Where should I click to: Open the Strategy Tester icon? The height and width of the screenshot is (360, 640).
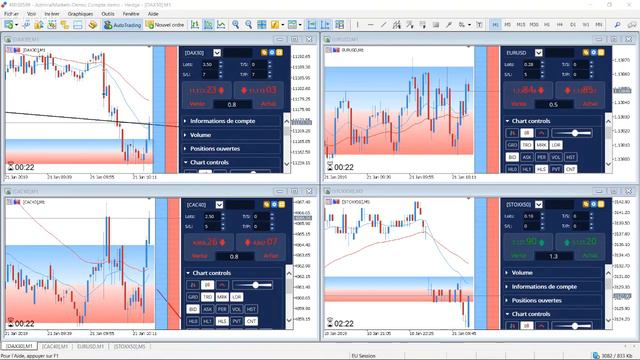[93, 25]
